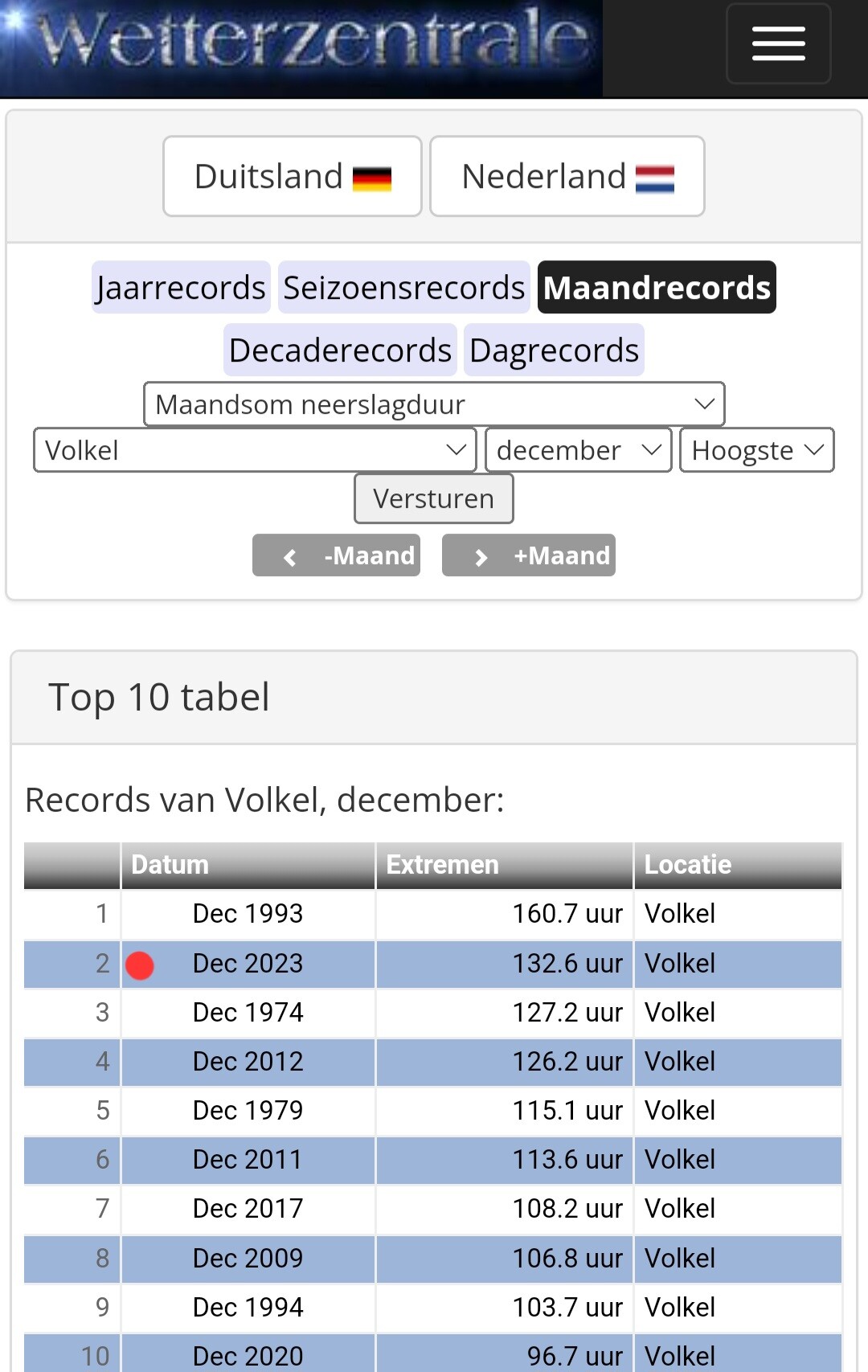Click the Wetterzentrale logo banner
868x1372 pixels.
301,47
